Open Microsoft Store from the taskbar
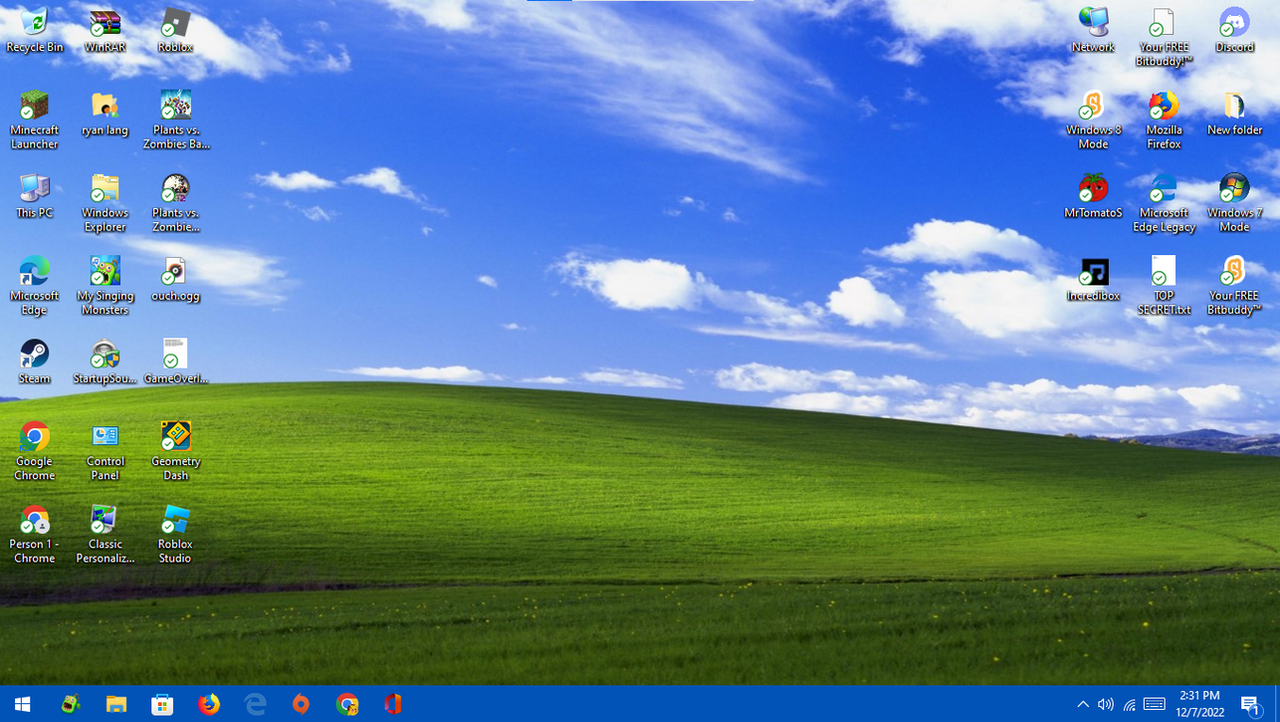Screen dimensions: 1280x722 162,704
